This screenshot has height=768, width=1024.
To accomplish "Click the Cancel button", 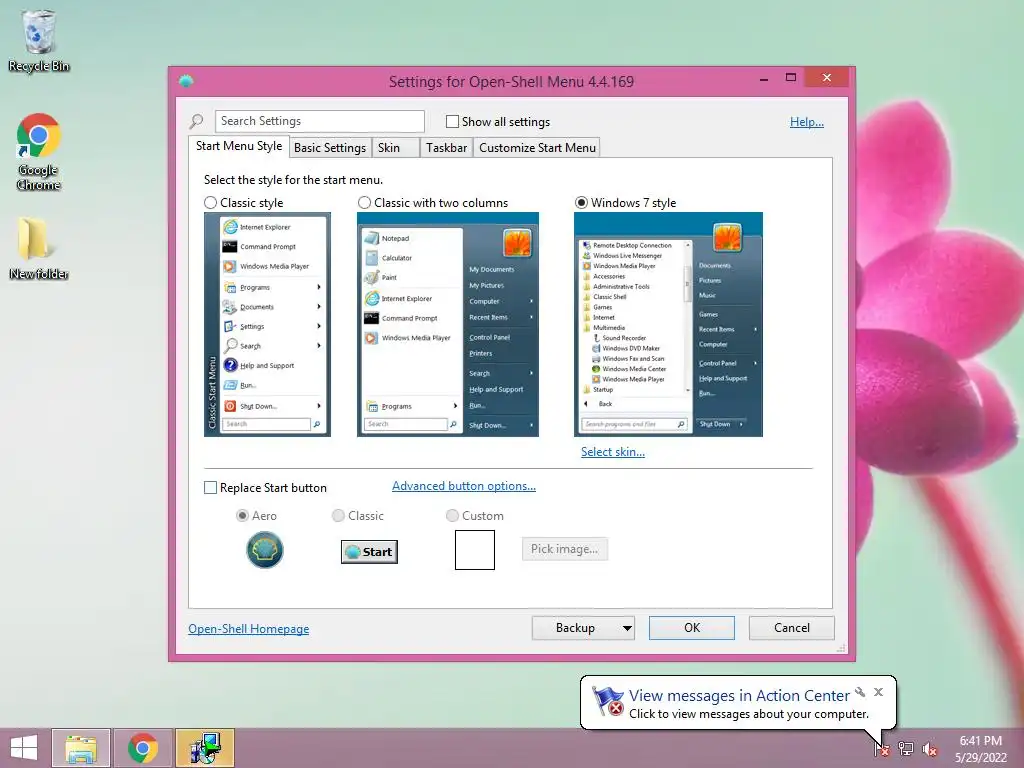I will [792, 628].
